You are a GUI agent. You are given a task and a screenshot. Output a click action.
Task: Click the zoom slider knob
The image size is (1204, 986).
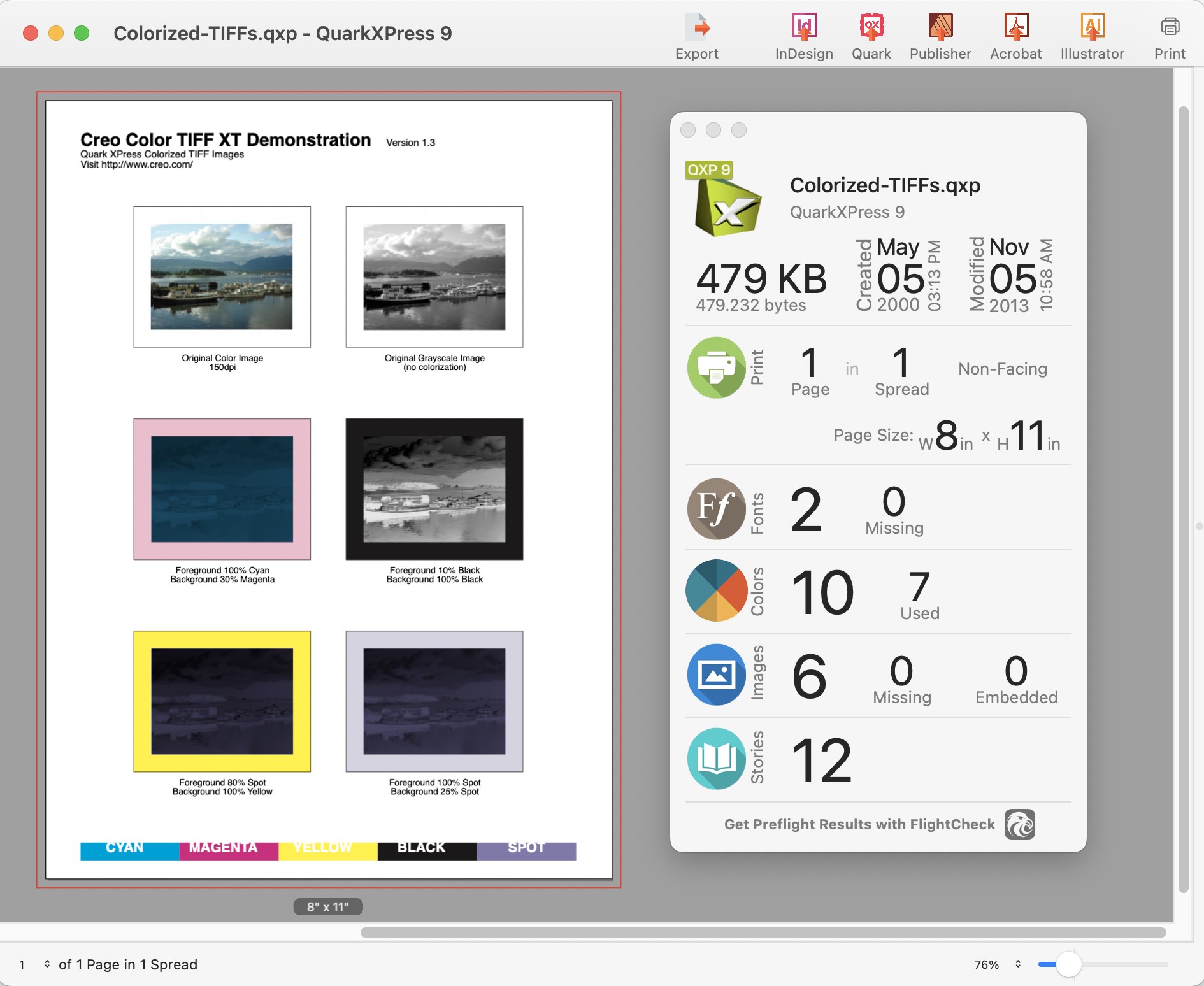(x=1069, y=964)
